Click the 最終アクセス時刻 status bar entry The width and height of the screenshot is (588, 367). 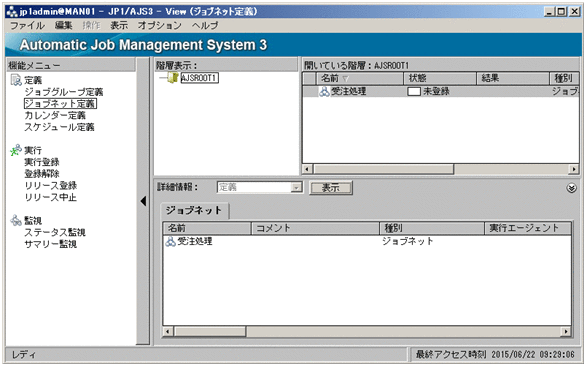pos(495,354)
